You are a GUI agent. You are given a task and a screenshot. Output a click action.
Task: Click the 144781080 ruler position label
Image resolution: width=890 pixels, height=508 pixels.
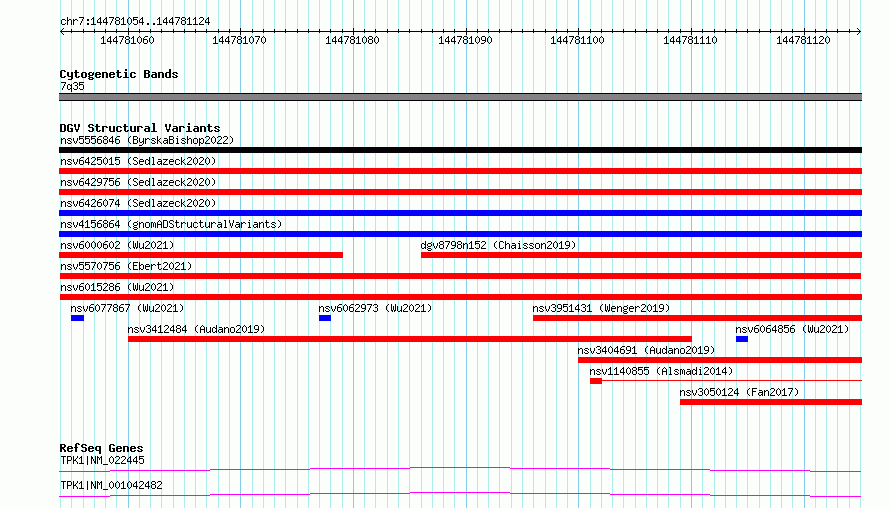[x=352, y=40]
